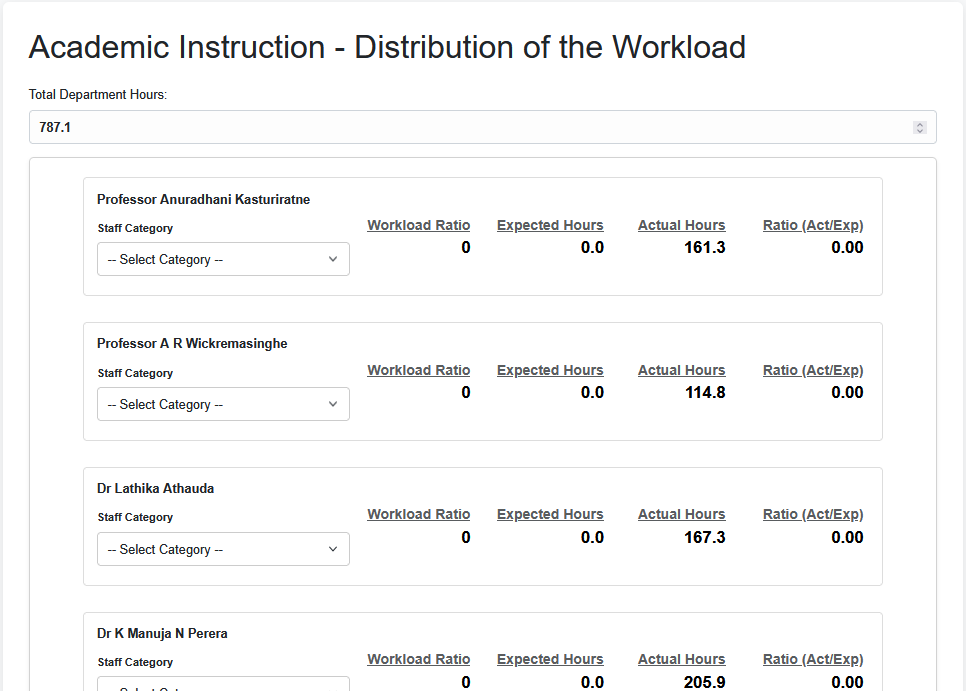The width and height of the screenshot is (966, 691).
Task: Expand Staff Category dropdown for Professor A R Wickremasinghe
Action: point(223,404)
